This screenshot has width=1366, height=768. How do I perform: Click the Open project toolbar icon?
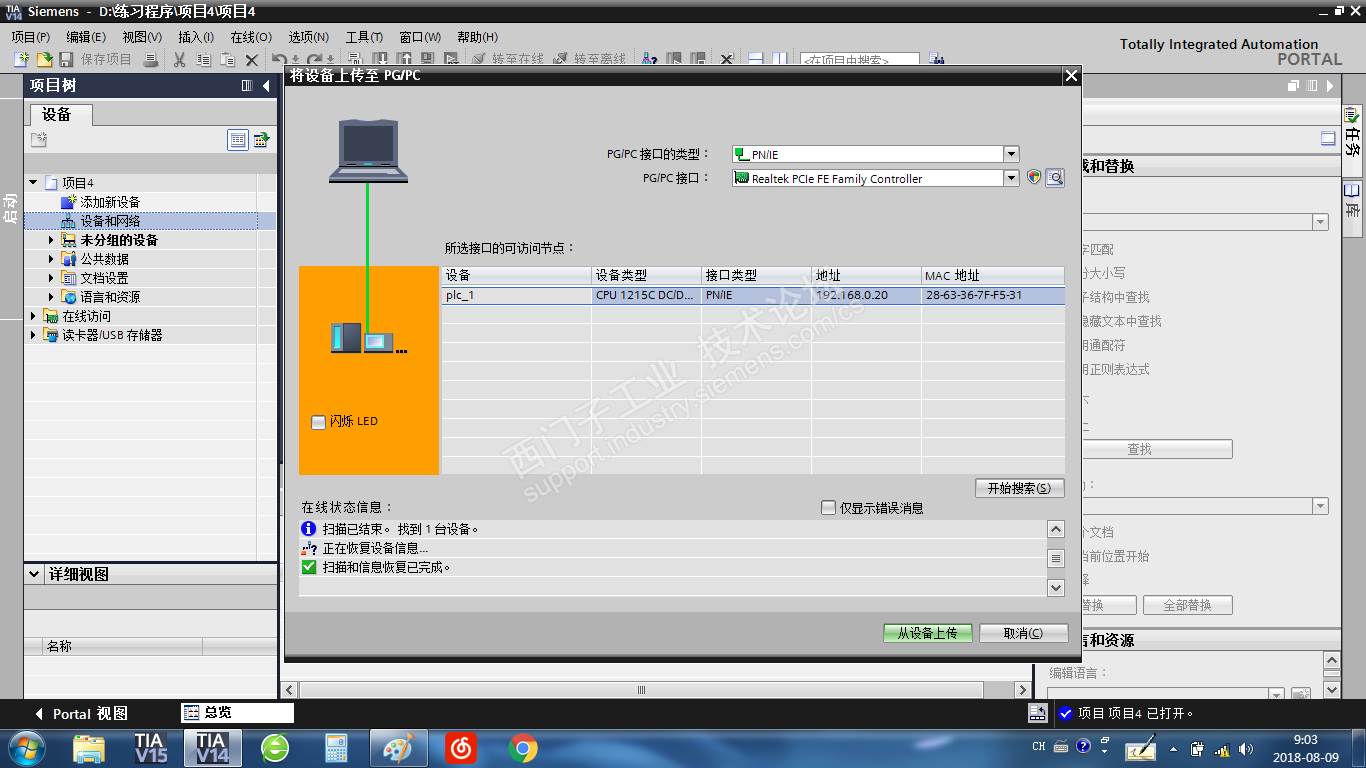pos(44,60)
